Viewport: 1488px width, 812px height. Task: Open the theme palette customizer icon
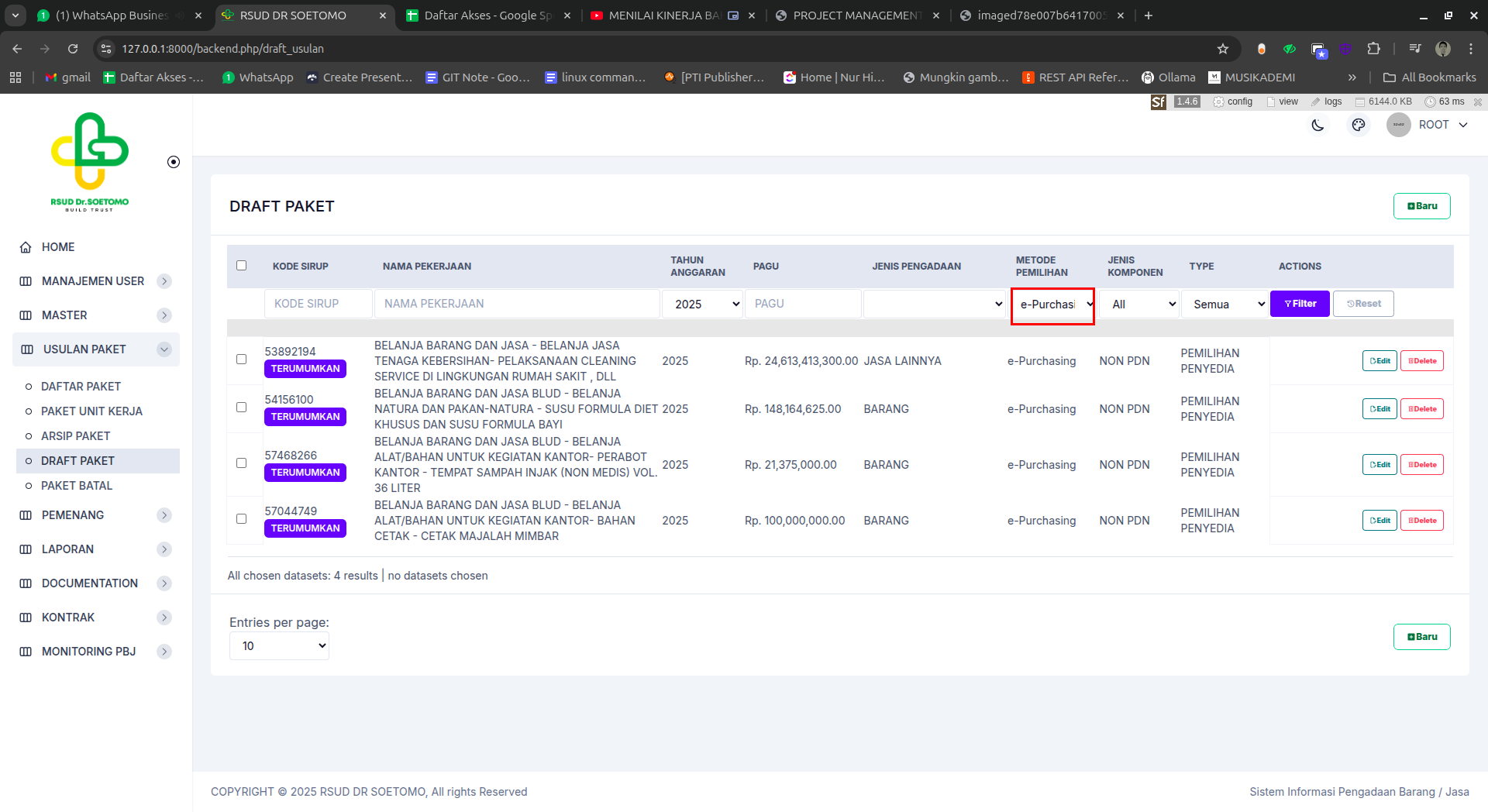(x=1358, y=125)
